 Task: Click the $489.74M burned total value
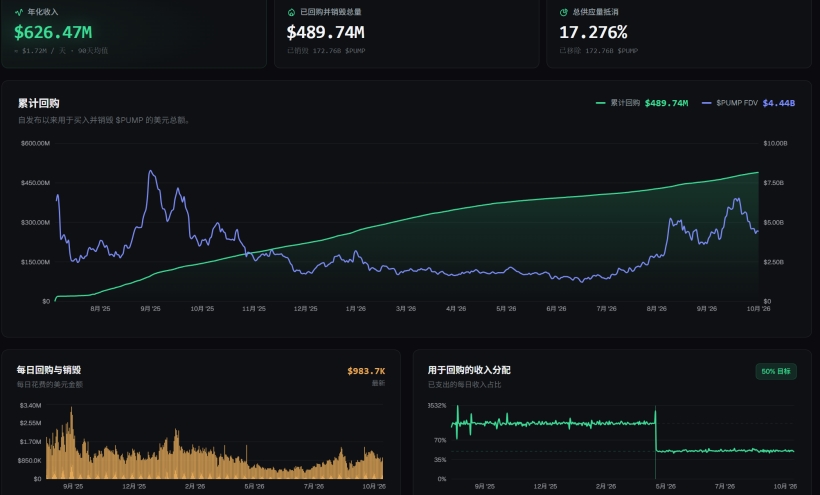point(325,32)
